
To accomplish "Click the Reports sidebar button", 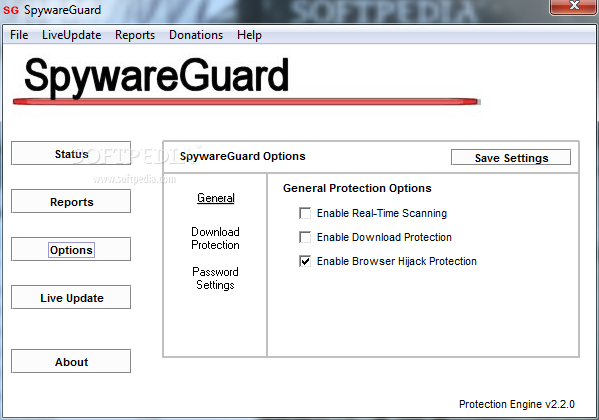I will pyautogui.click(x=71, y=201).
